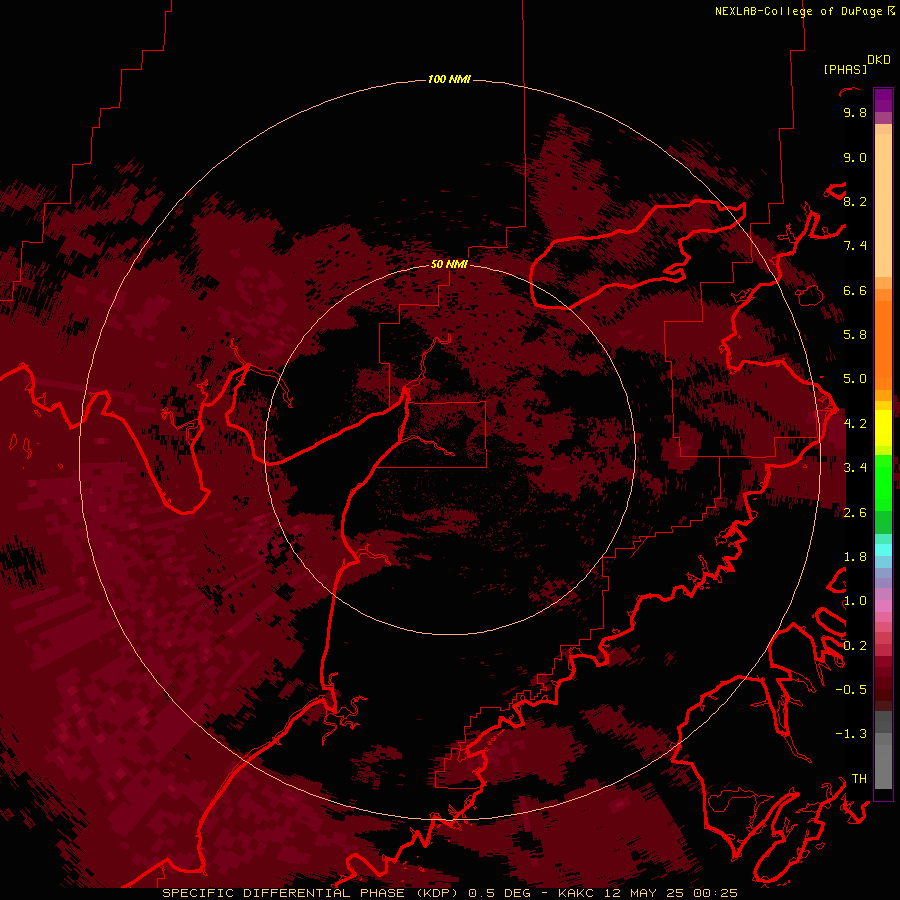
Task: Click the TH label at the color scale bottom
Action: 859,779
